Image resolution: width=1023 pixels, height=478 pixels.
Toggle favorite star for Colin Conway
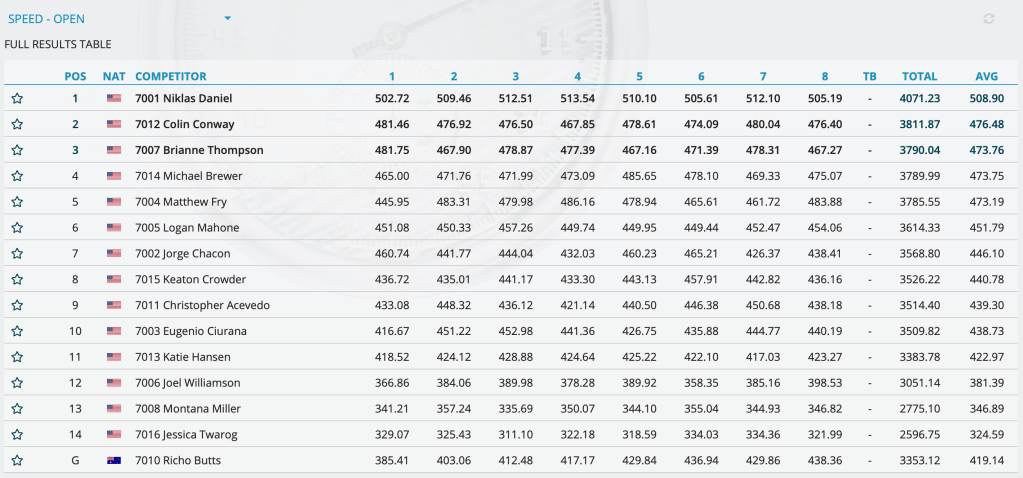pyautogui.click(x=17, y=125)
